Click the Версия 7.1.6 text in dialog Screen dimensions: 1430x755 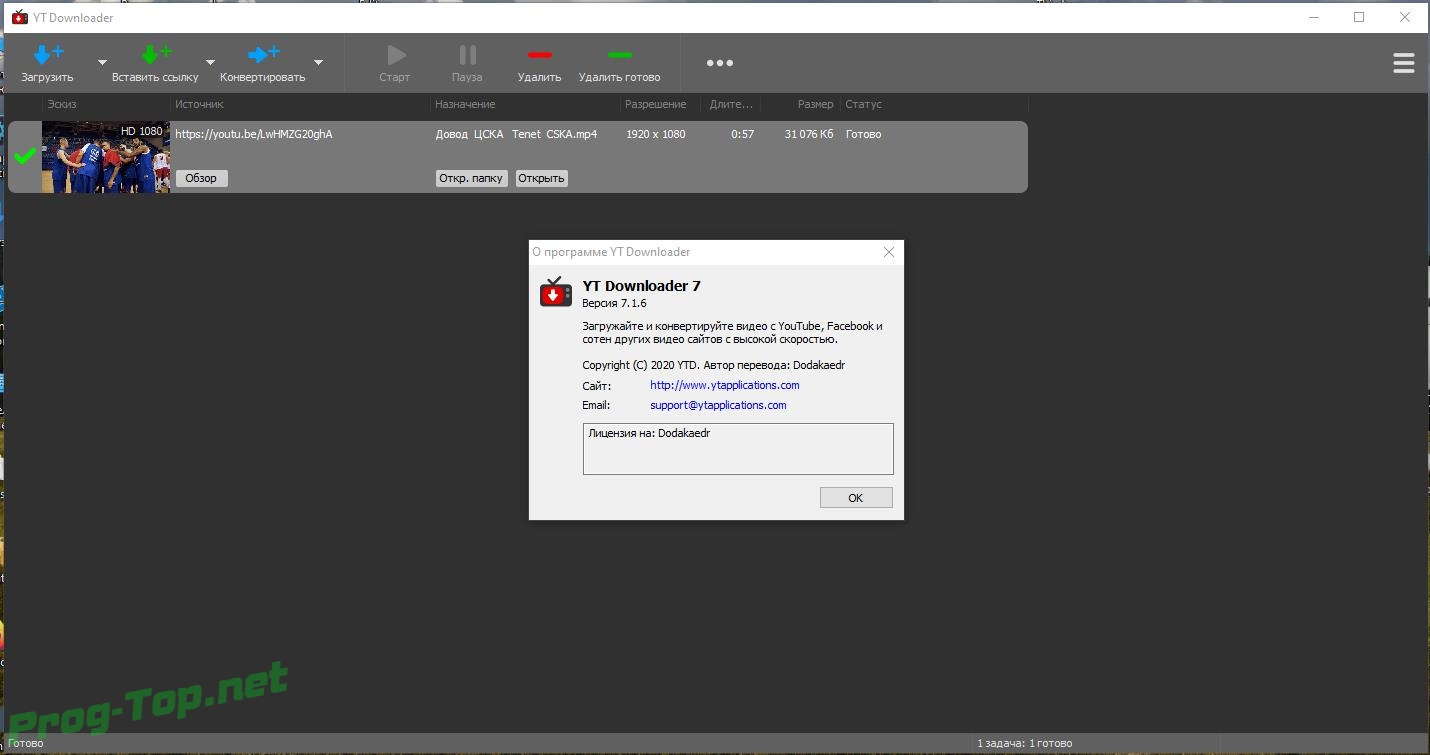click(615, 303)
